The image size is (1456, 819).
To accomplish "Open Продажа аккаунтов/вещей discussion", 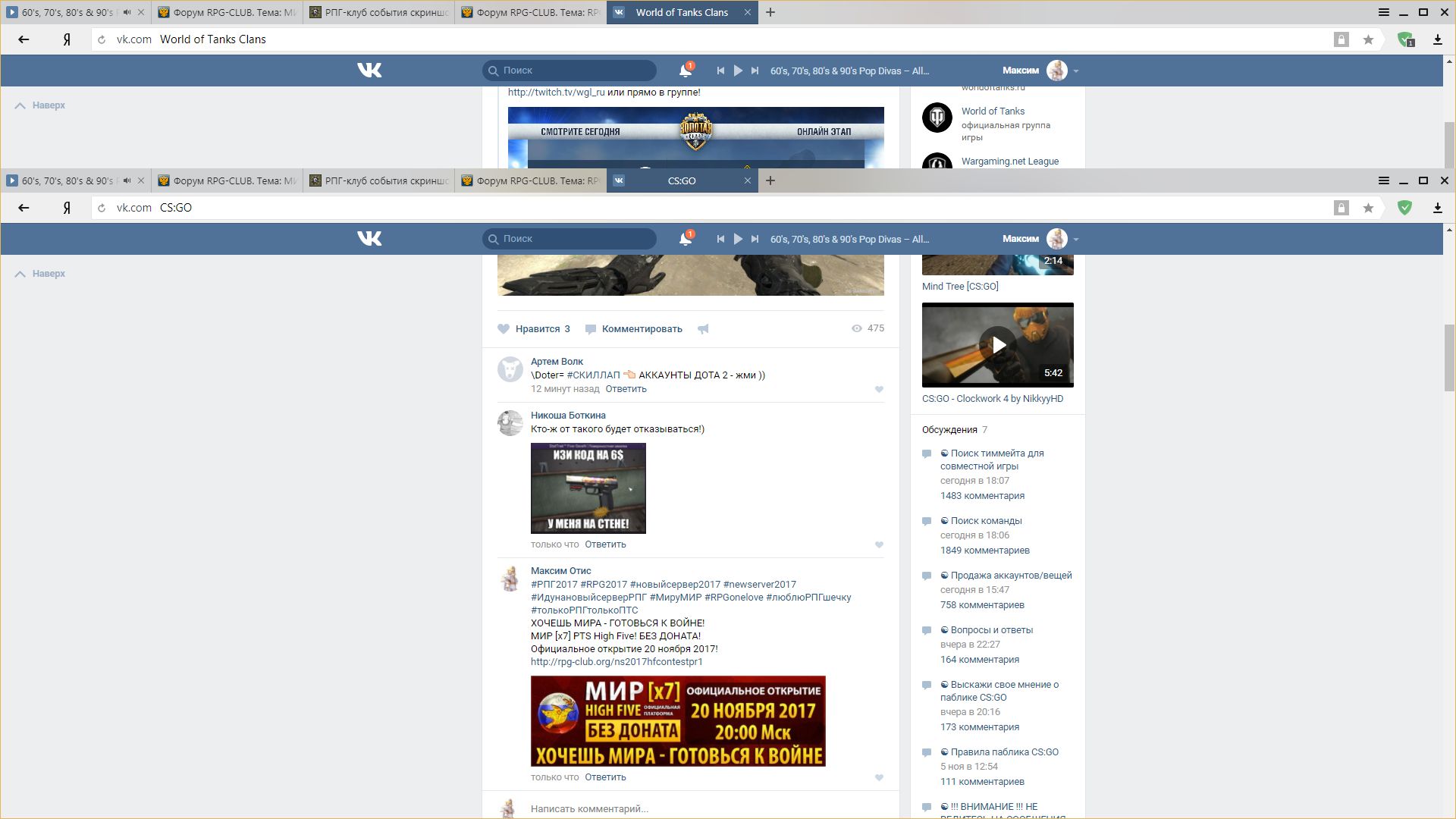I will [1006, 576].
